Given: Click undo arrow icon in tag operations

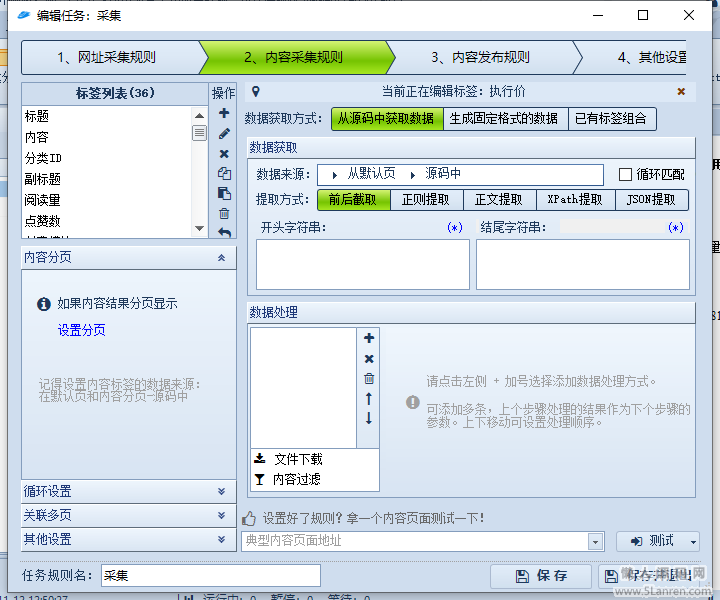Looking at the screenshot, I should click(224, 233).
